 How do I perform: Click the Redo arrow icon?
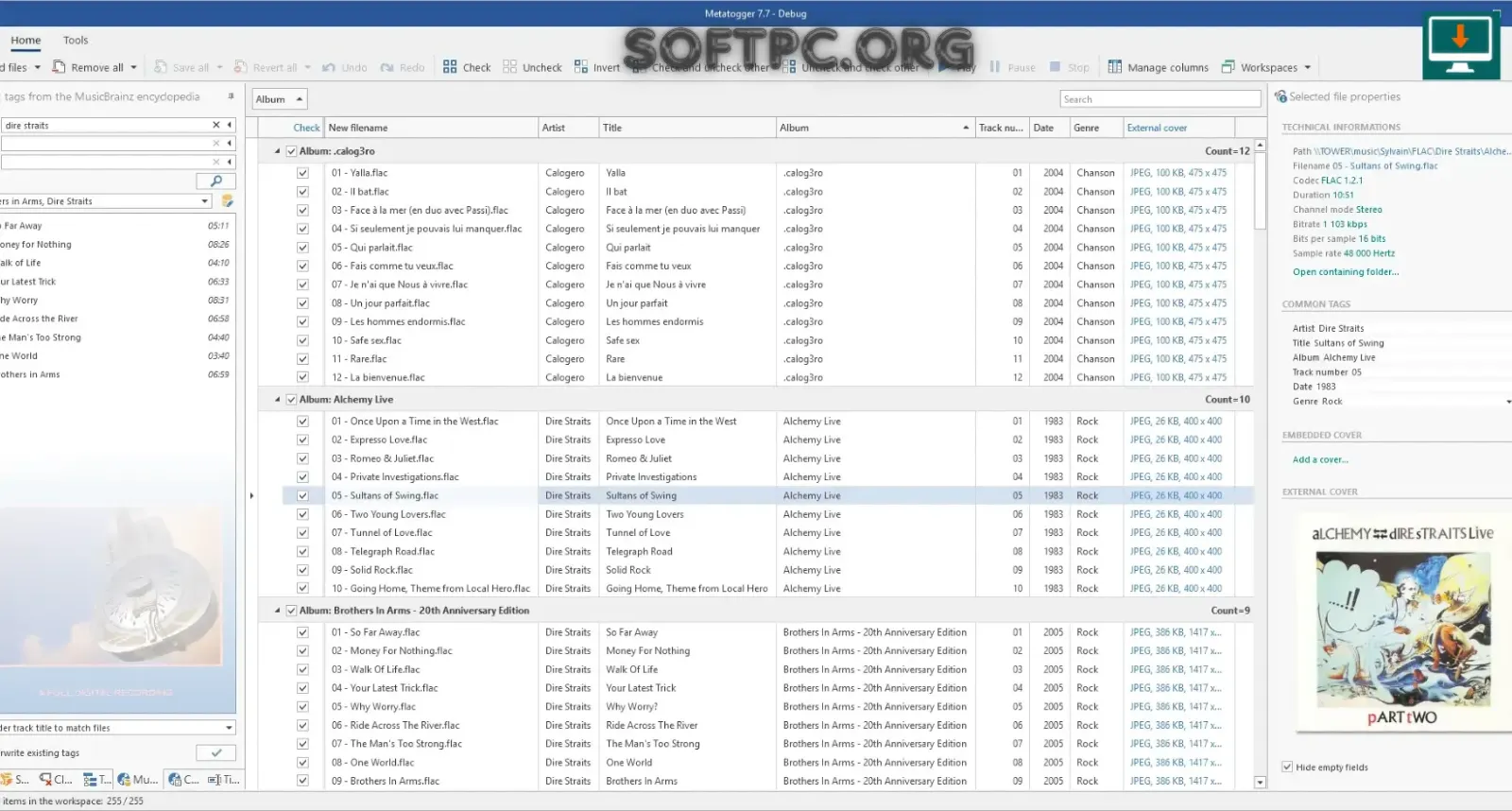[387, 67]
